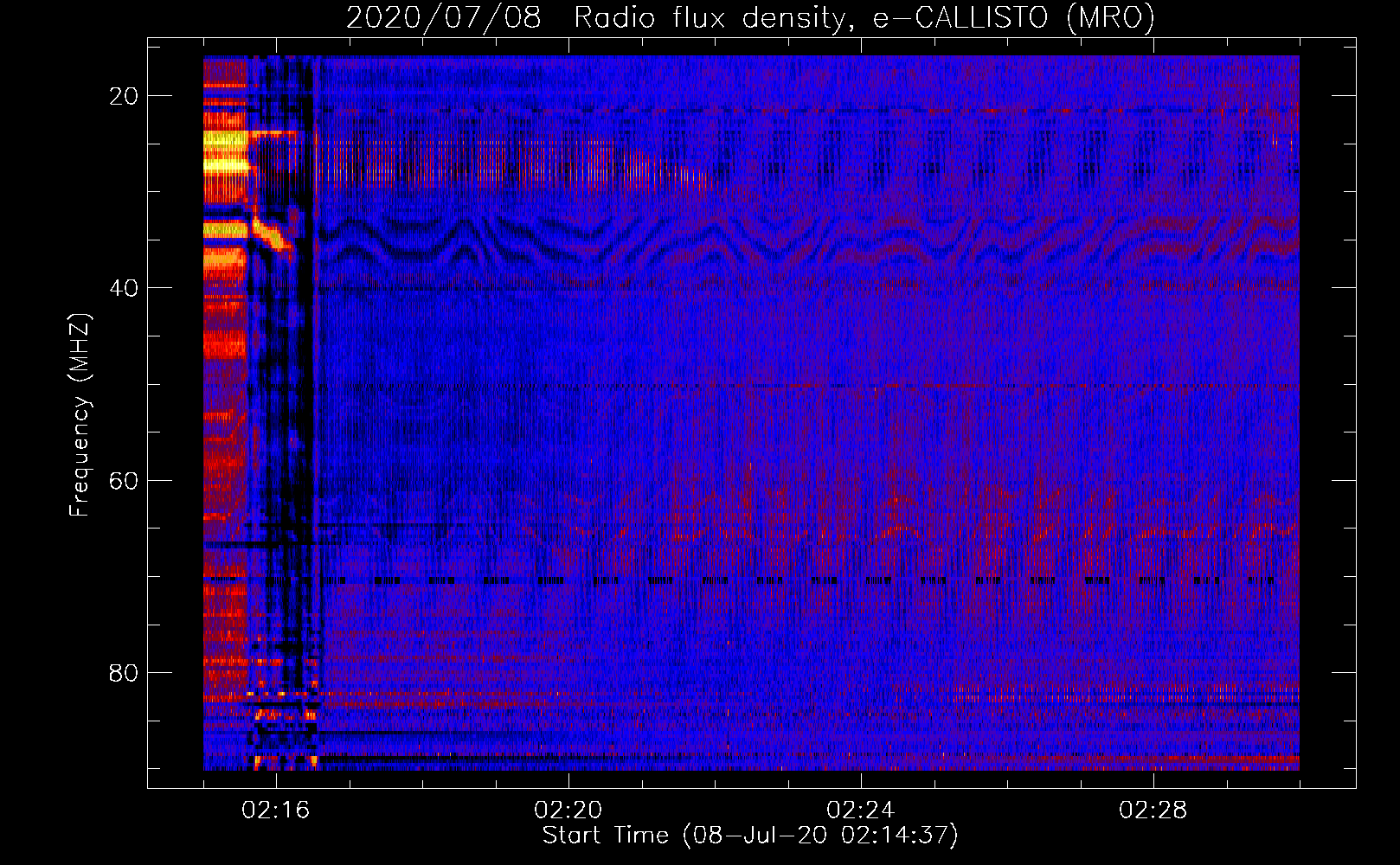
Task: Click the 20 MHz frequency tick label
Action: coord(124,96)
